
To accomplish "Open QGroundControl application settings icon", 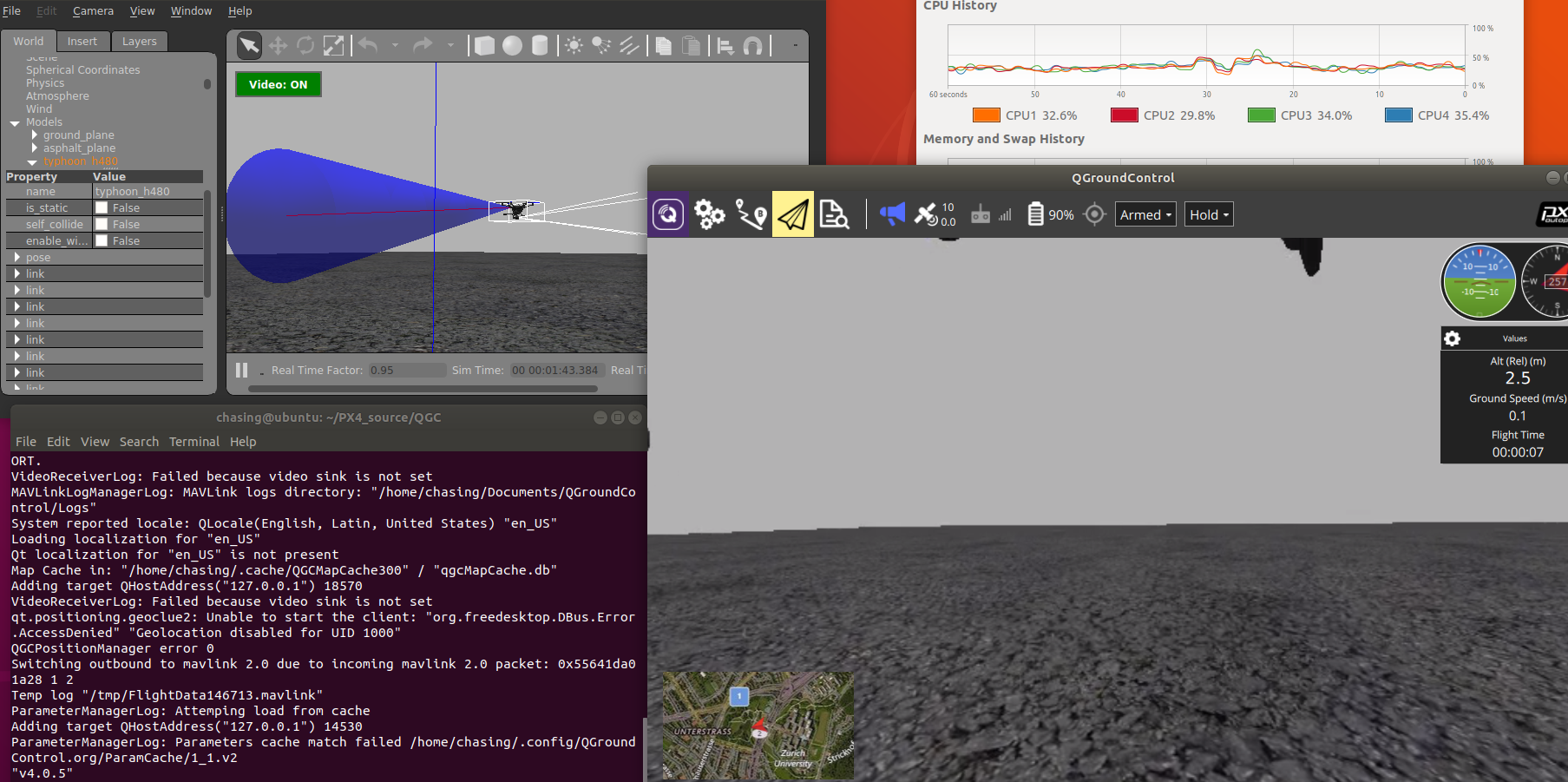I will pyautogui.click(x=668, y=214).
